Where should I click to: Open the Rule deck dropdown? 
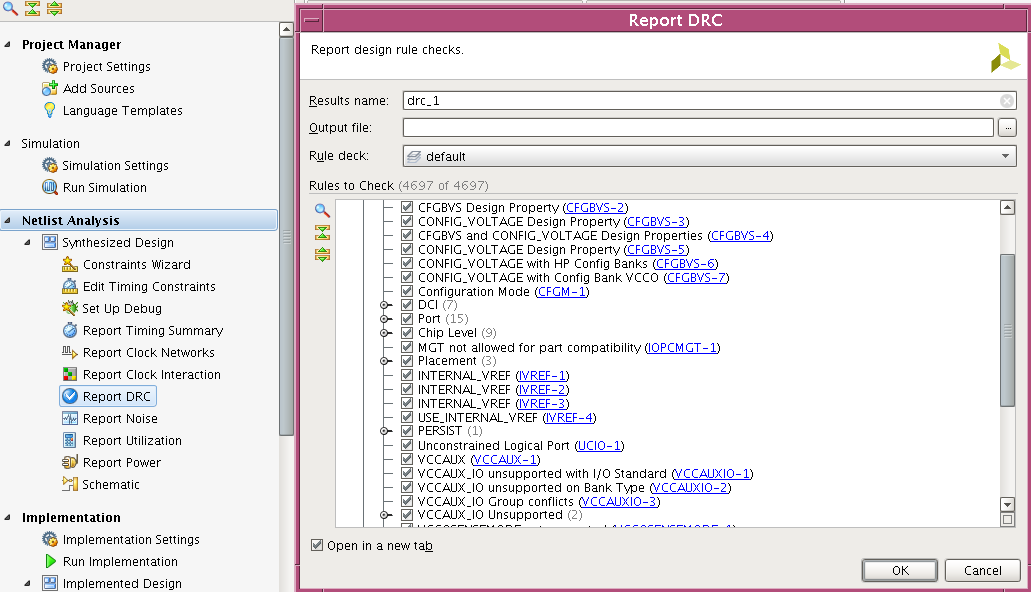(x=709, y=156)
